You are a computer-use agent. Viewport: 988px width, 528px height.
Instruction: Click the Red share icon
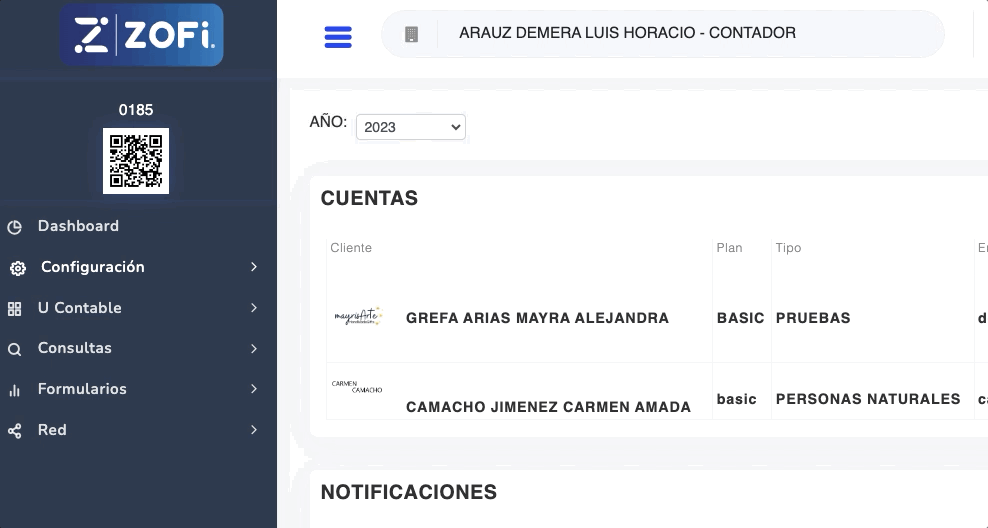tap(15, 431)
